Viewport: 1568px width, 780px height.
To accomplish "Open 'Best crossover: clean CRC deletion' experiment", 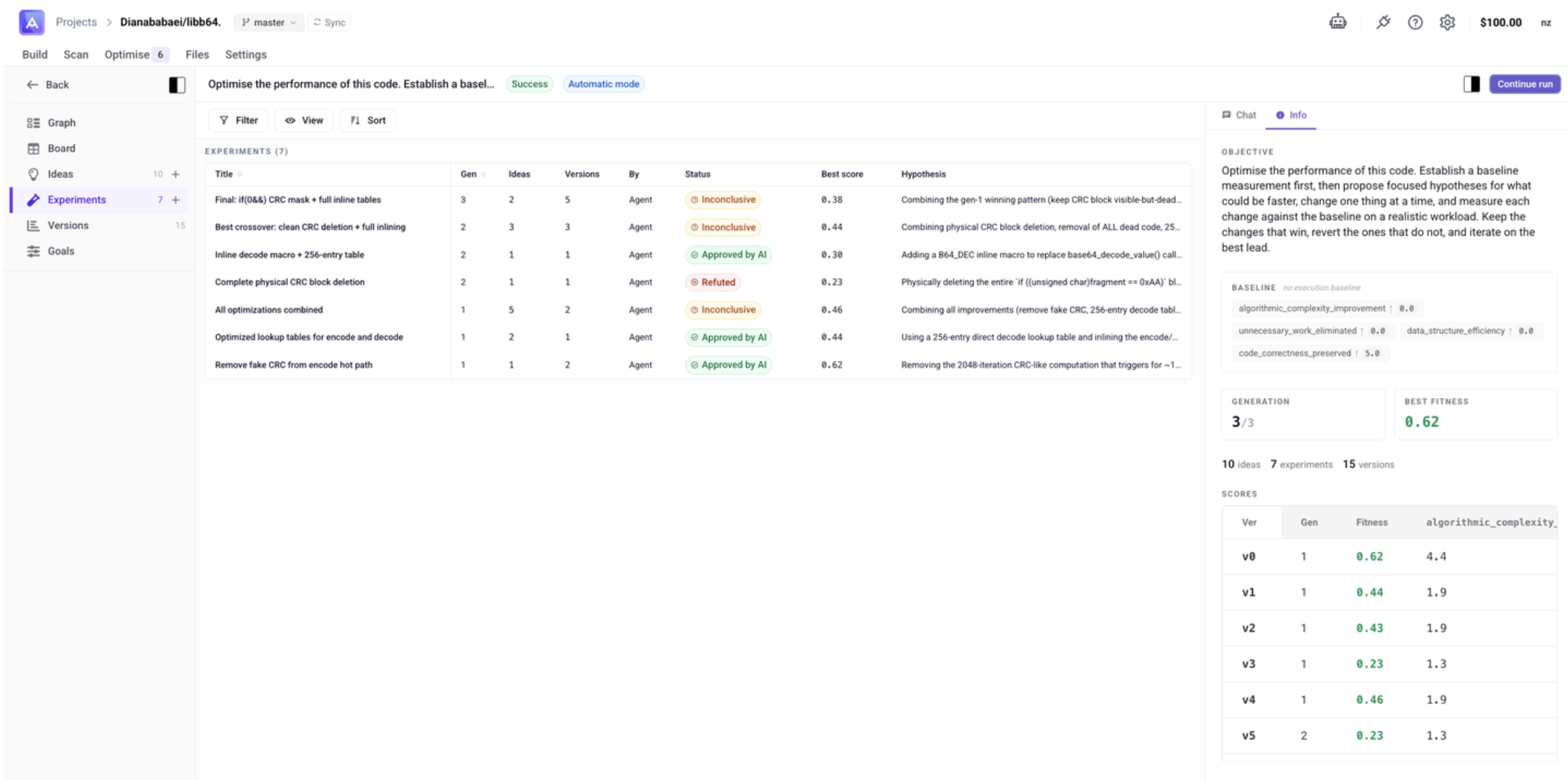I will 310,227.
